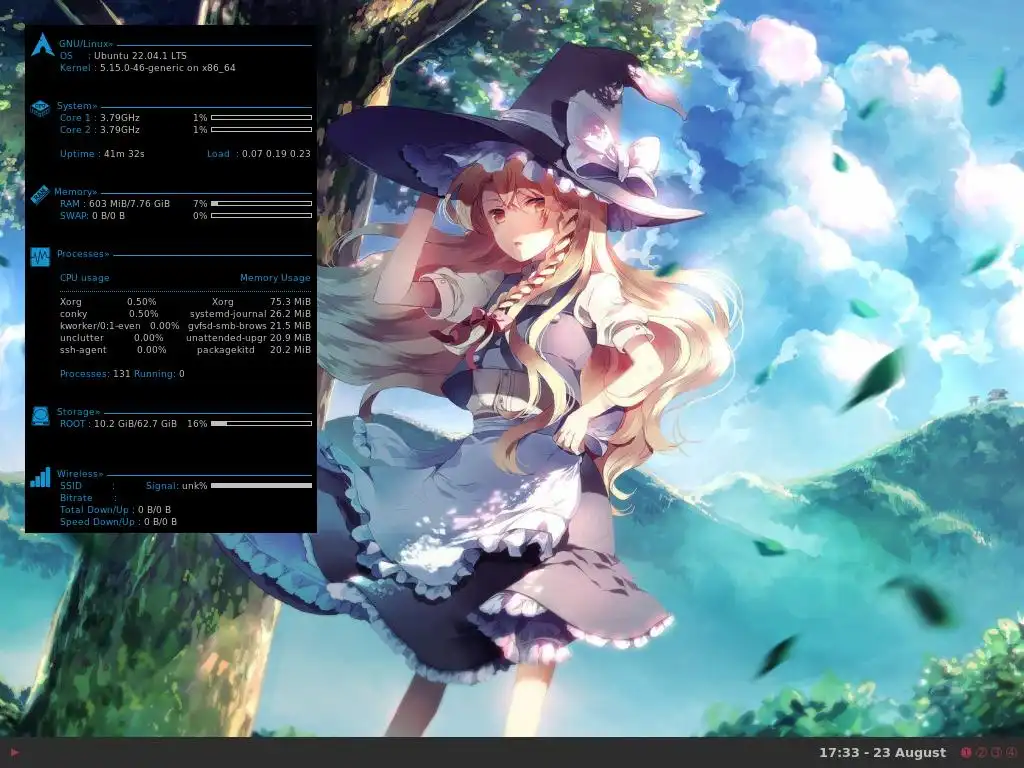Switch to workspace 3 indicator
This screenshot has width=1024, height=768.
pos(996,752)
